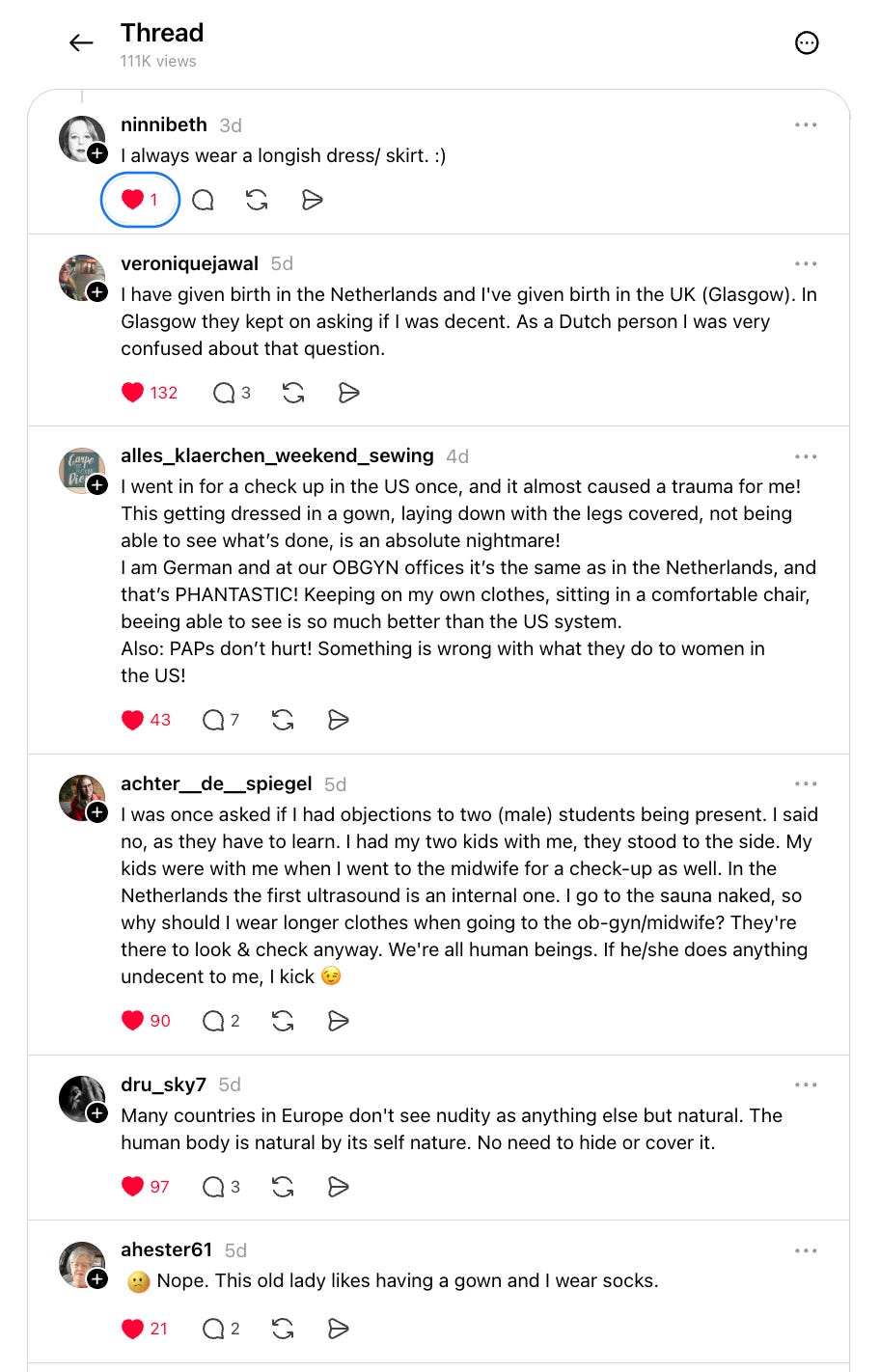Image resolution: width=880 pixels, height=1372 pixels.
Task: Share ahester61's comment via send icon
Action: (338, 1329)
